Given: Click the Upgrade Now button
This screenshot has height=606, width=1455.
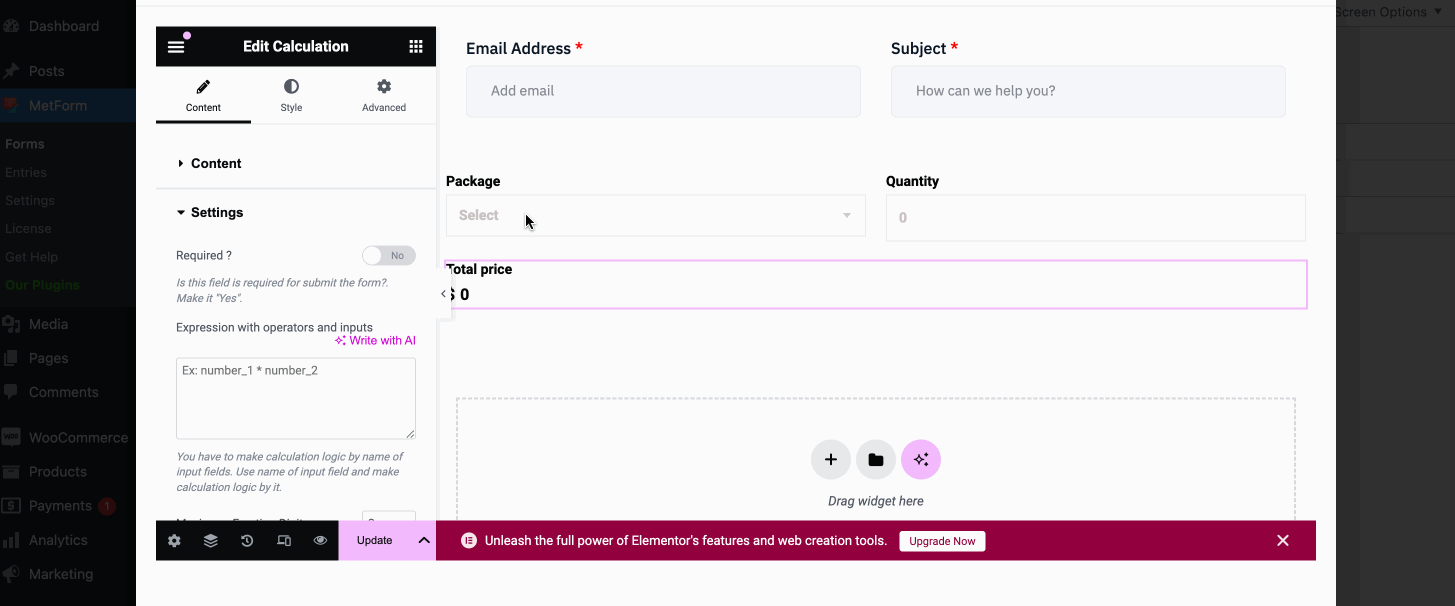Looking at the screenshot, I should 941,540.
